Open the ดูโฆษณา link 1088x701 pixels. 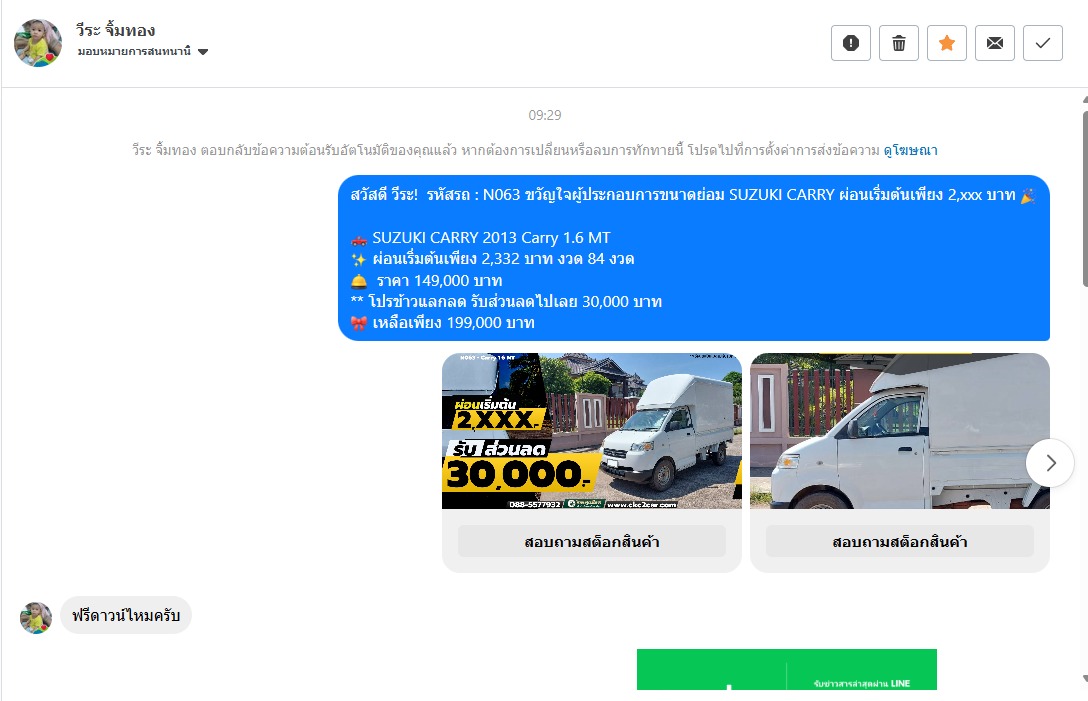tap(910, 150)
